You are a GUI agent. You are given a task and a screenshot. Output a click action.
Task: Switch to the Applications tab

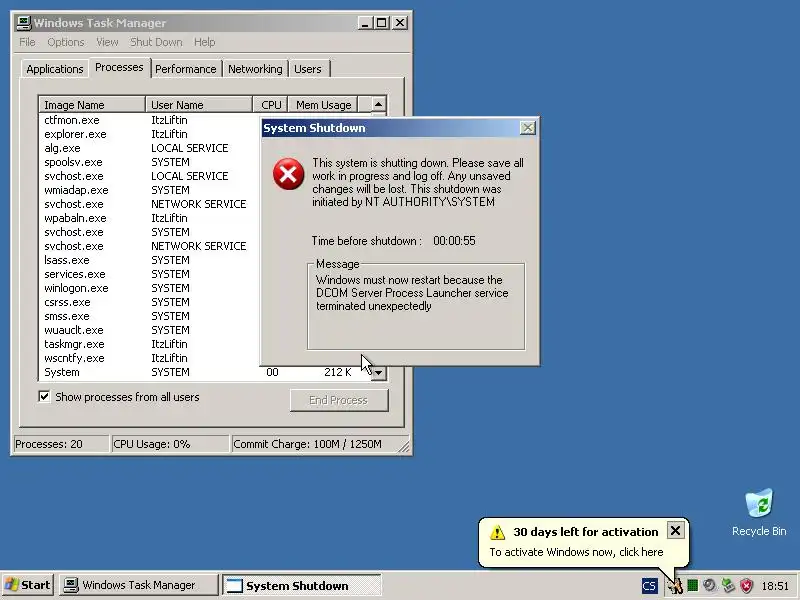(55, 69)
